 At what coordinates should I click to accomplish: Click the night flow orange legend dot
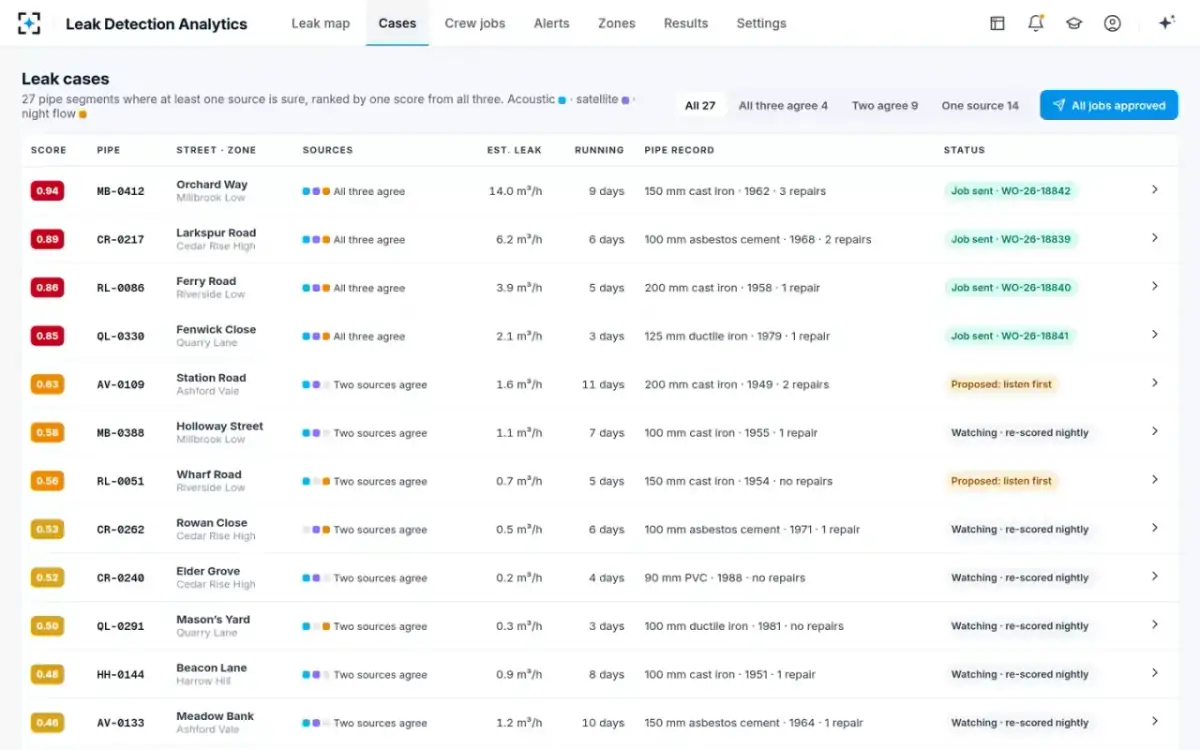(x=83, y=115)
